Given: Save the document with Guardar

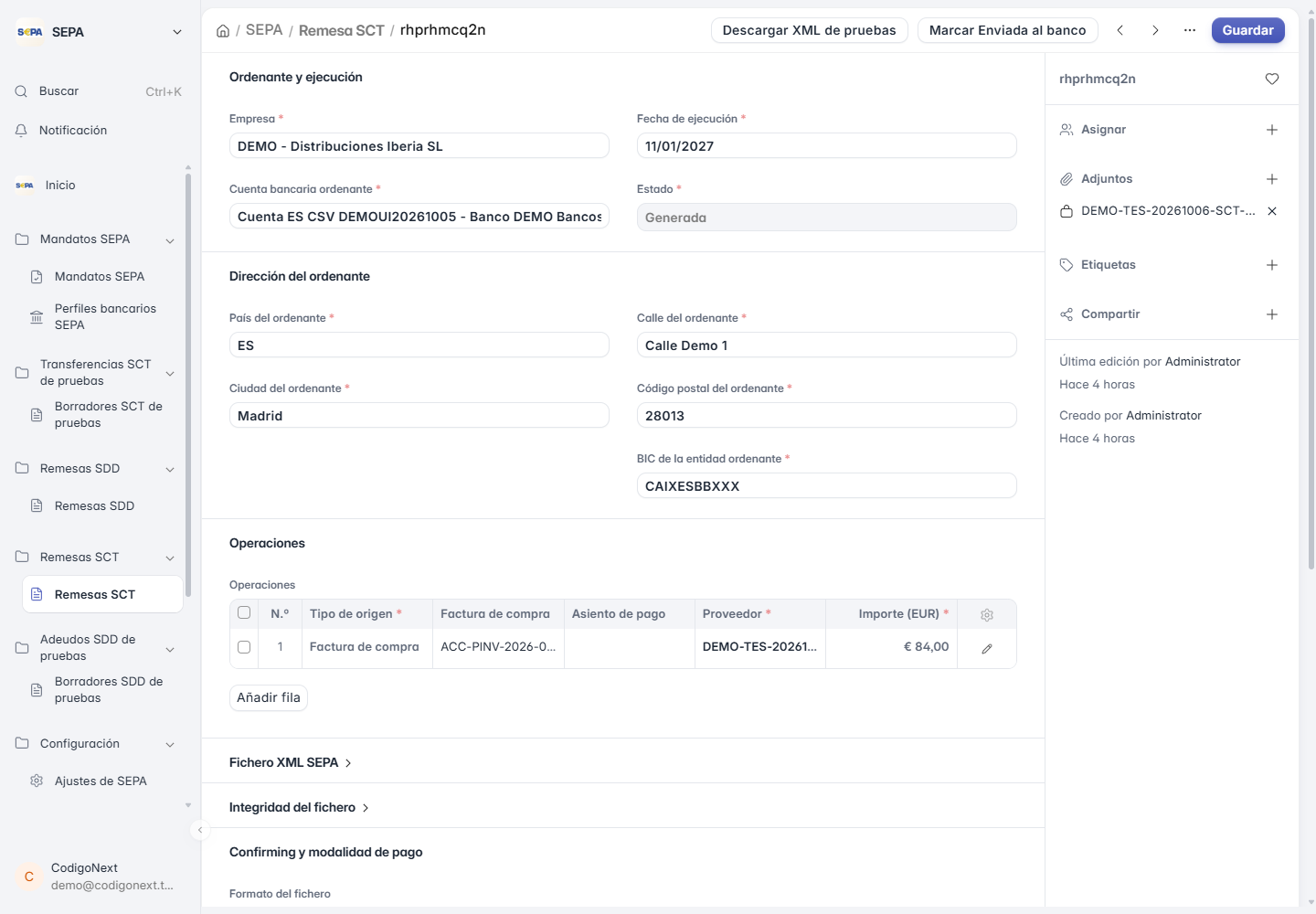Looking at the screenshot, I should (1248, 30).
